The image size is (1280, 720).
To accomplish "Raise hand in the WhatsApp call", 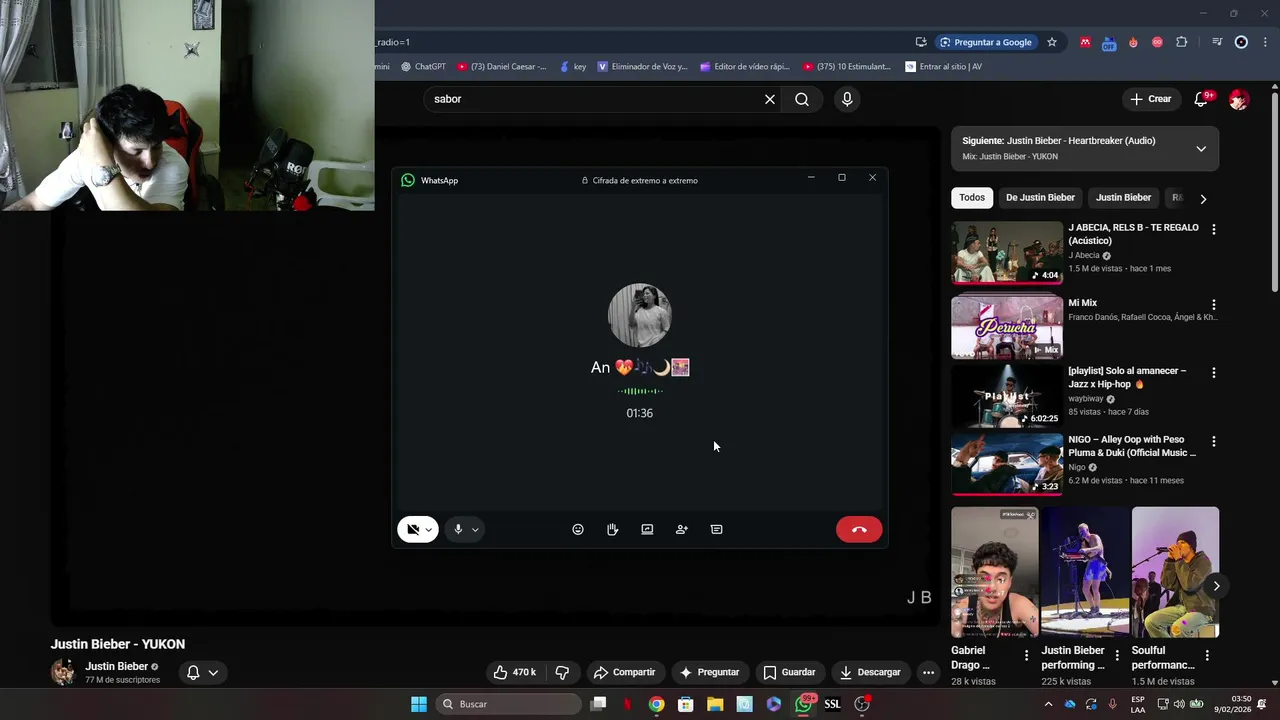I will (612, 530).
